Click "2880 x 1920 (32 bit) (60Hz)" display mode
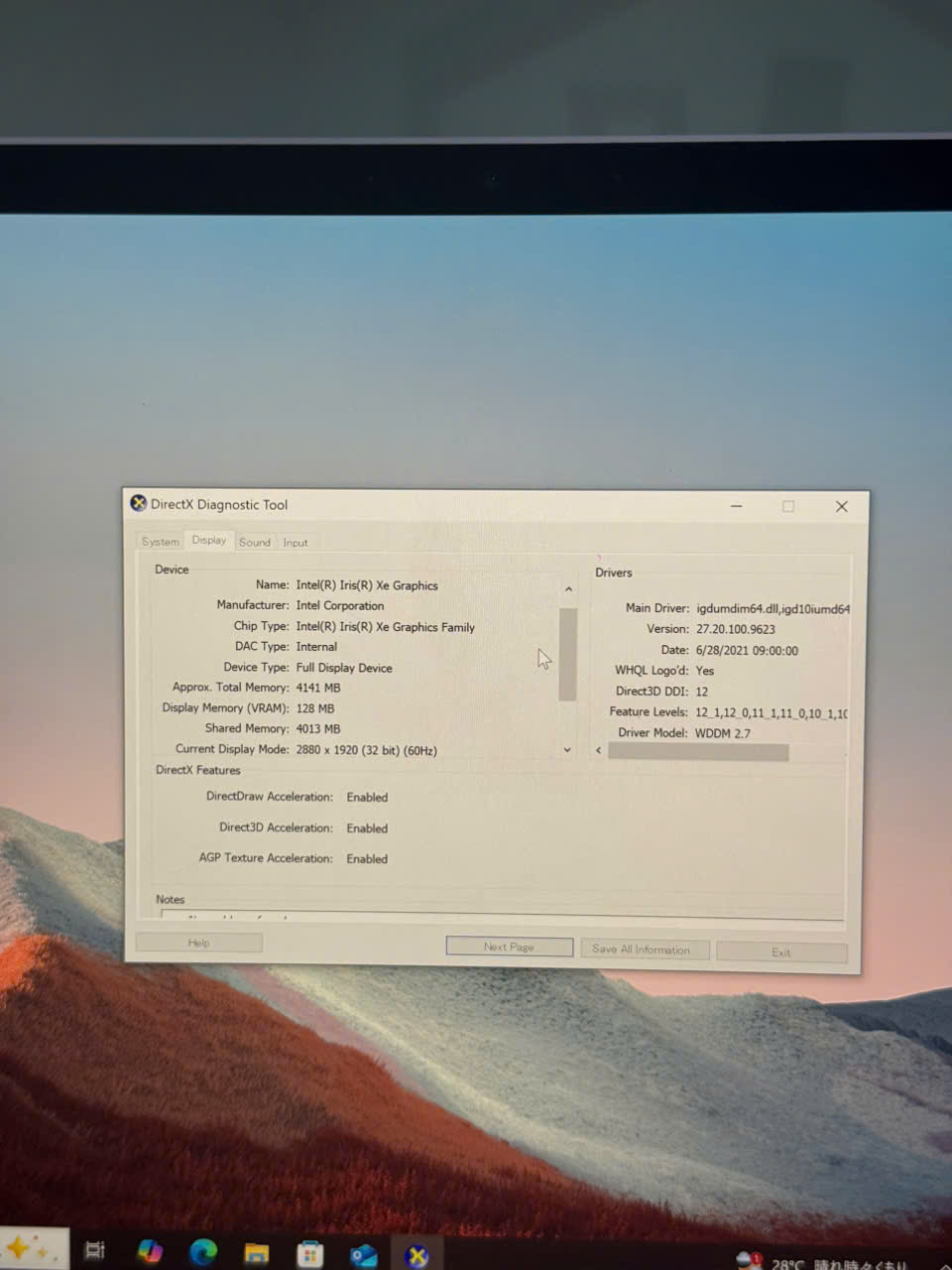This screenshot has height=1270, width=952. tap(367, 750)
